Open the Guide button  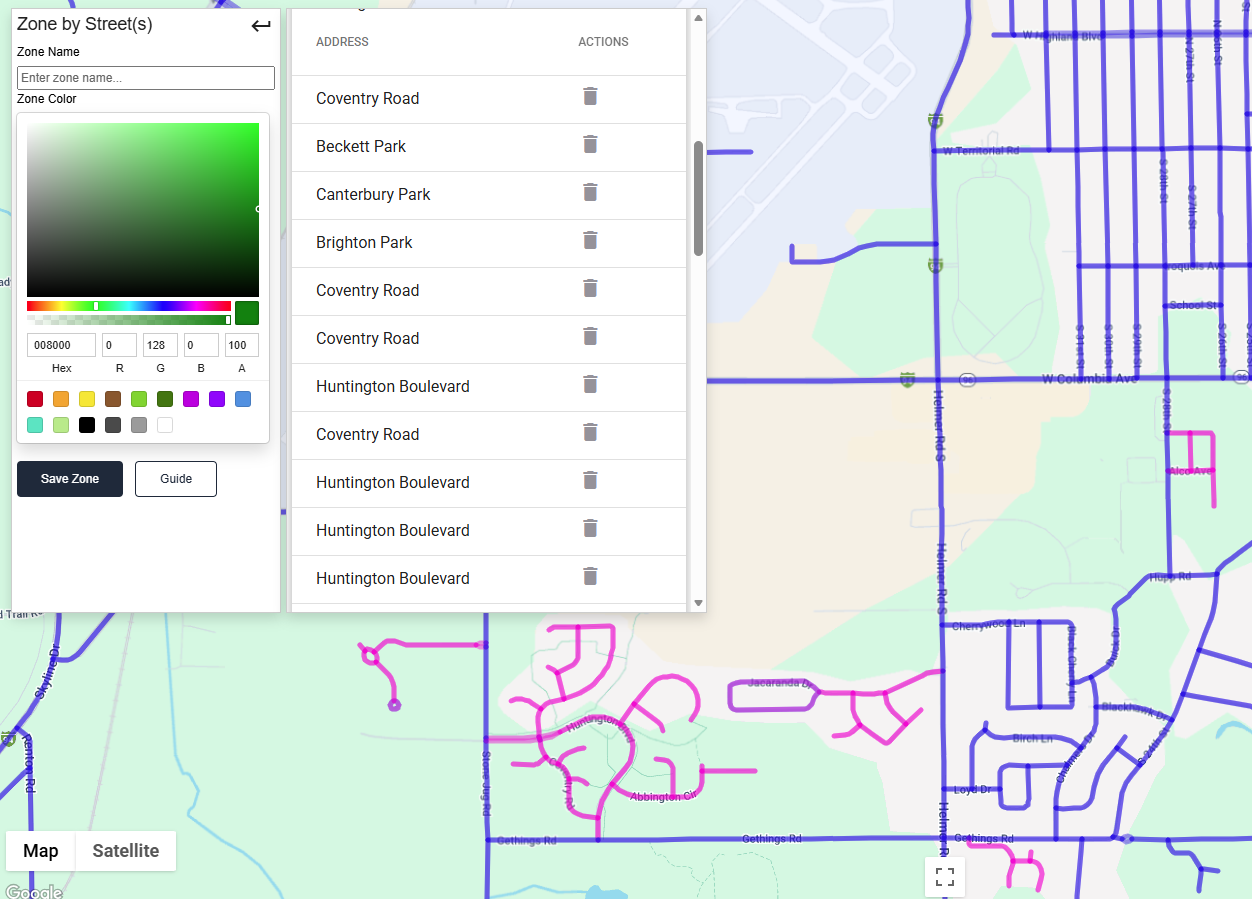click(x=176, y=479)
